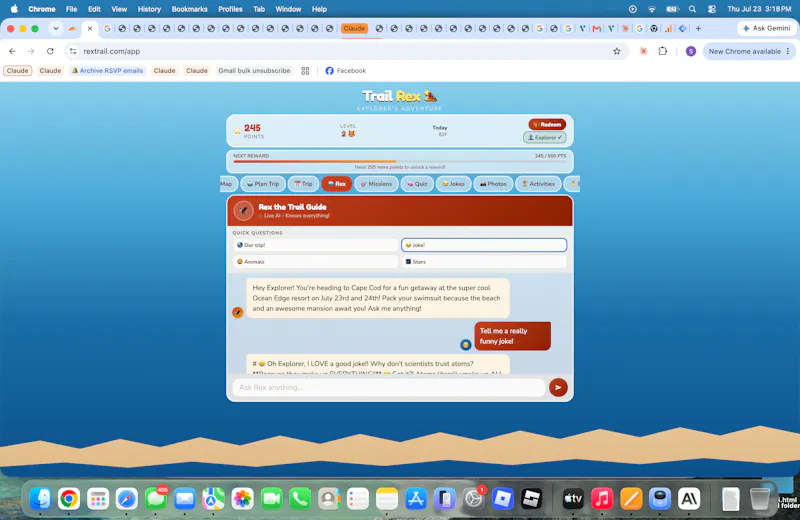The image size is (800, 520).
Task: Open the Missions tab
Action: [x=376, y=184]
